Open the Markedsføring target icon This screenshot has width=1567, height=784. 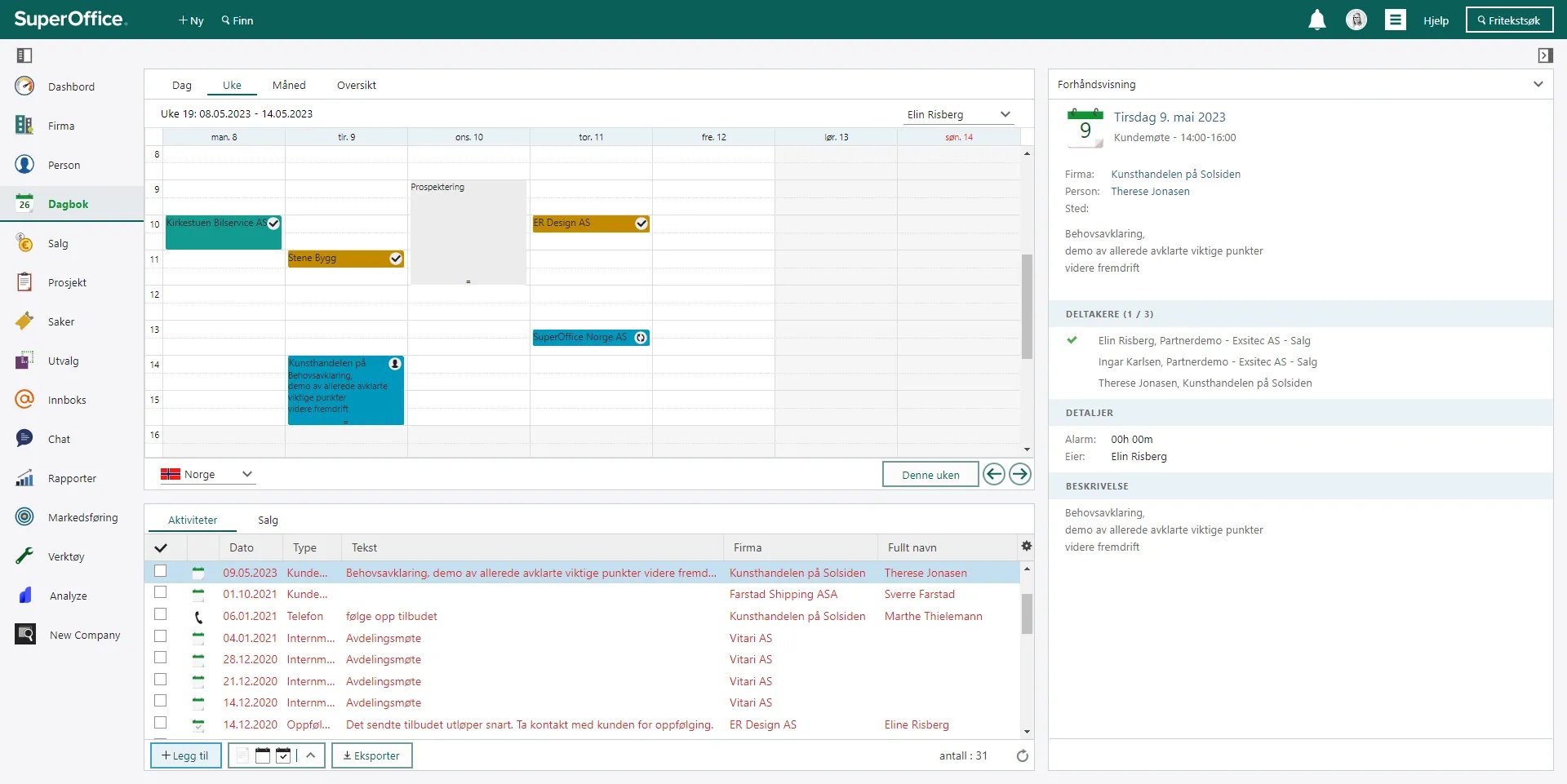click(24, 516)
